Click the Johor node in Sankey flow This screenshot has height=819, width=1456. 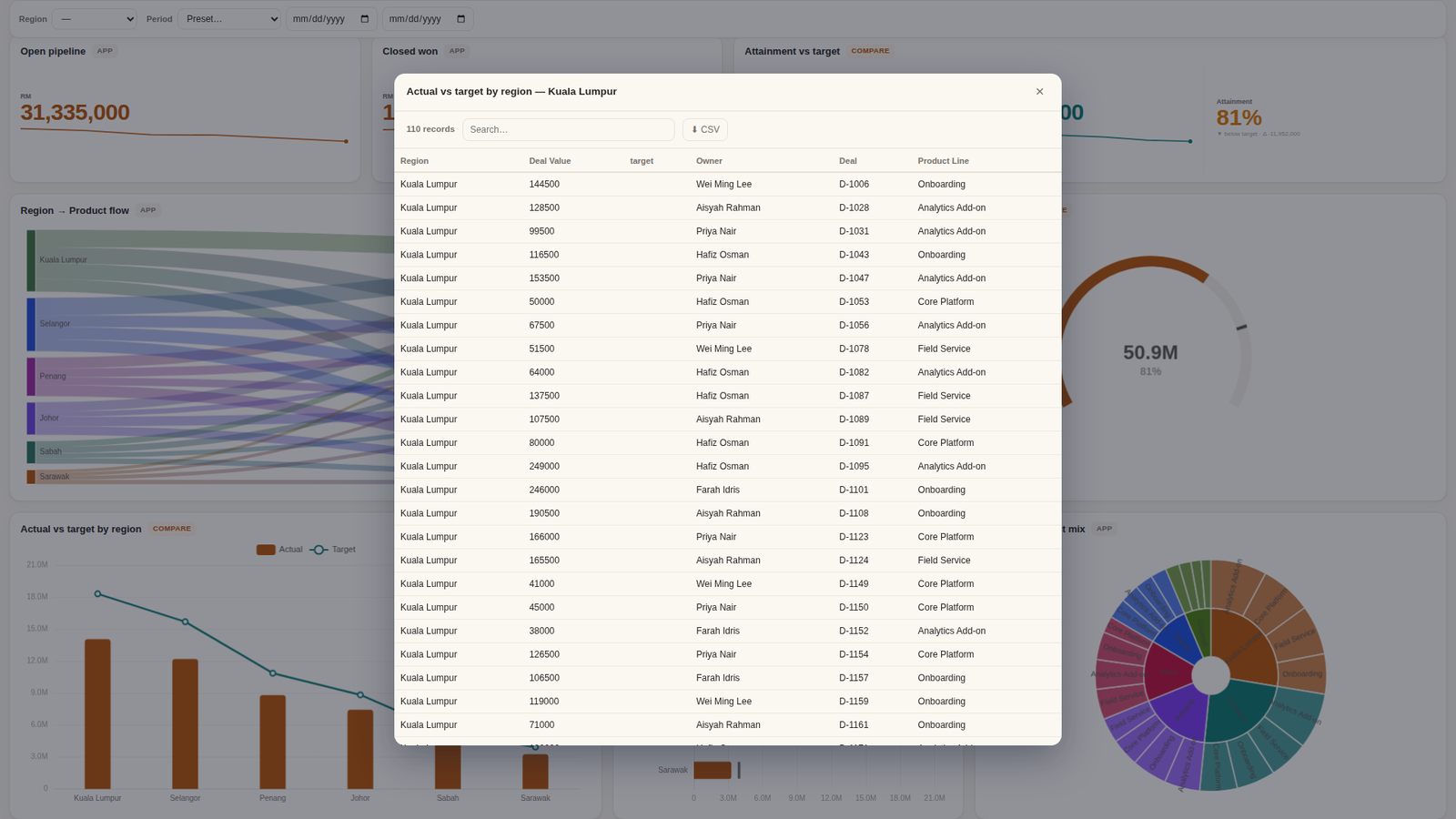pos(31,419)
